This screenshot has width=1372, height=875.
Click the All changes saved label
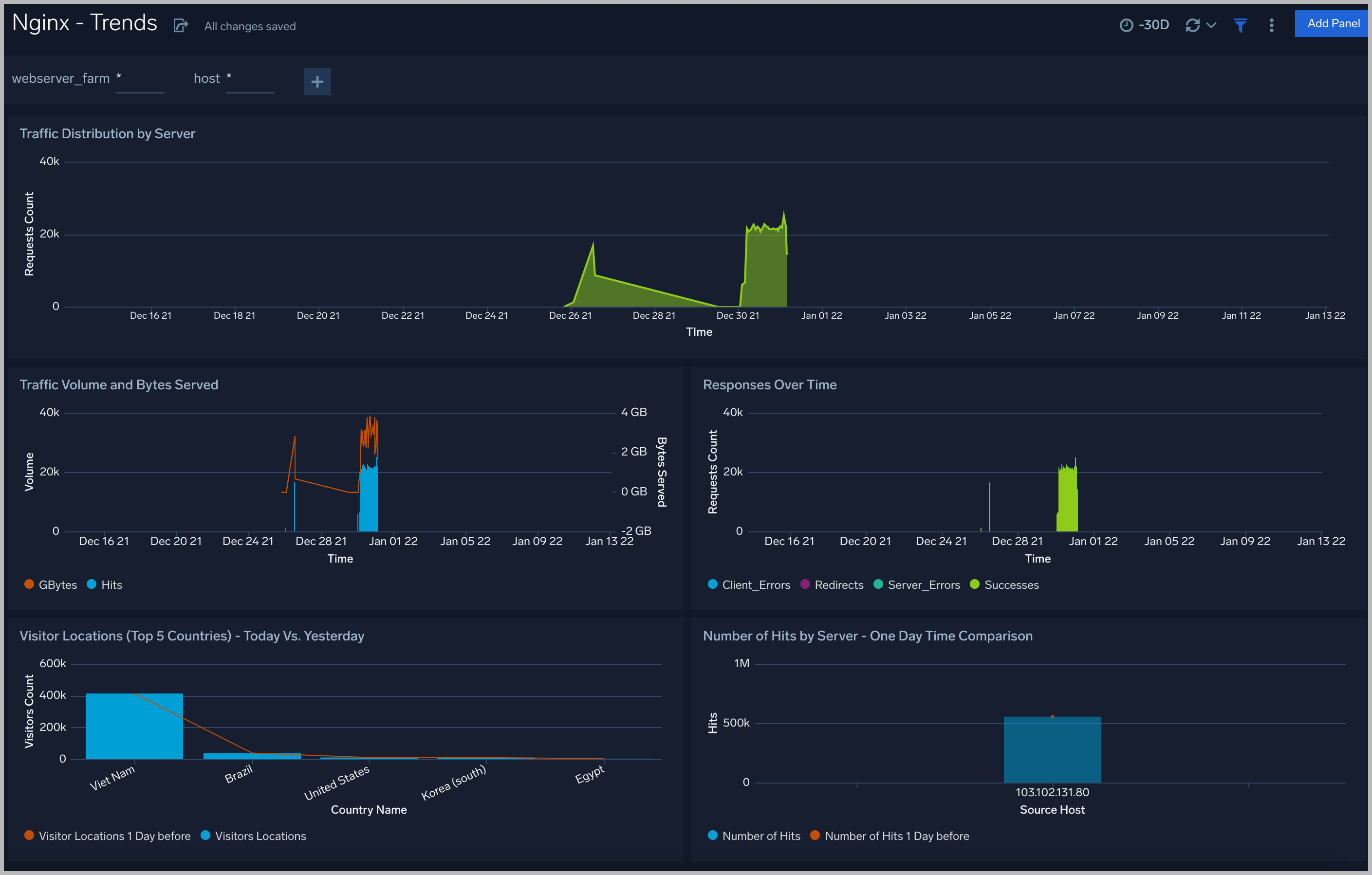(250, 26)
